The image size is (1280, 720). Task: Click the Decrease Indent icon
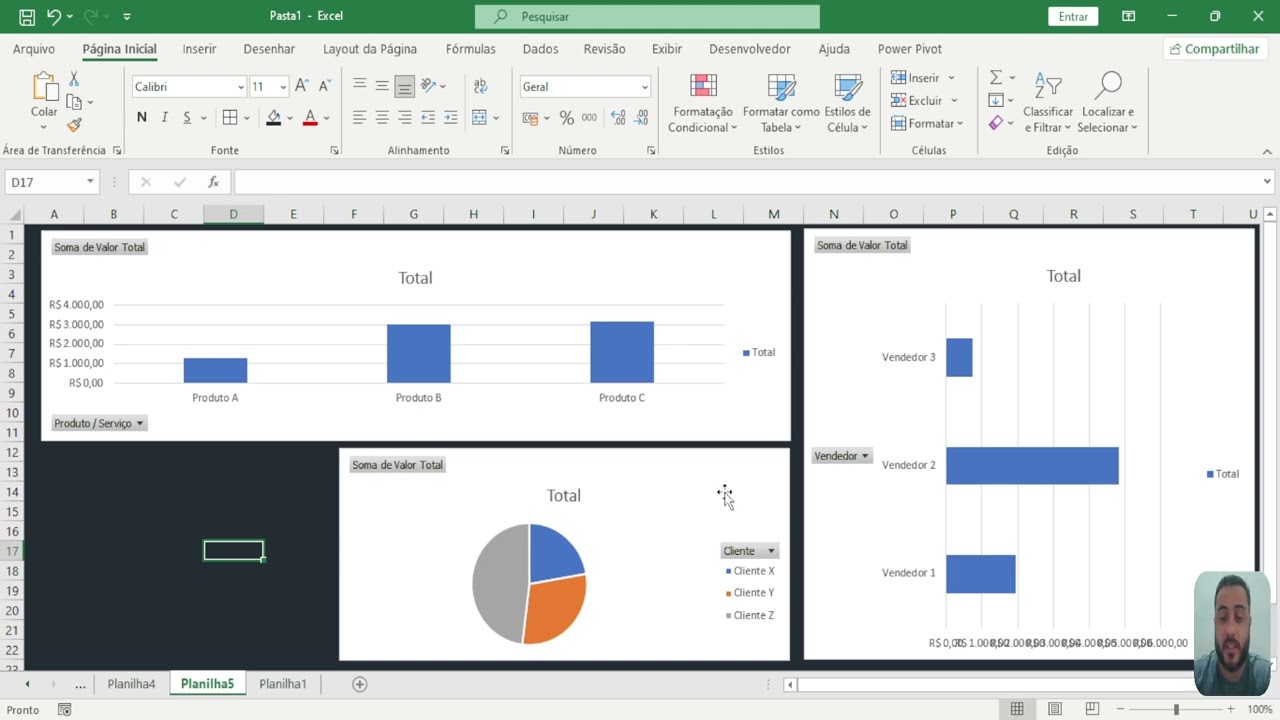tap(428, 118)
